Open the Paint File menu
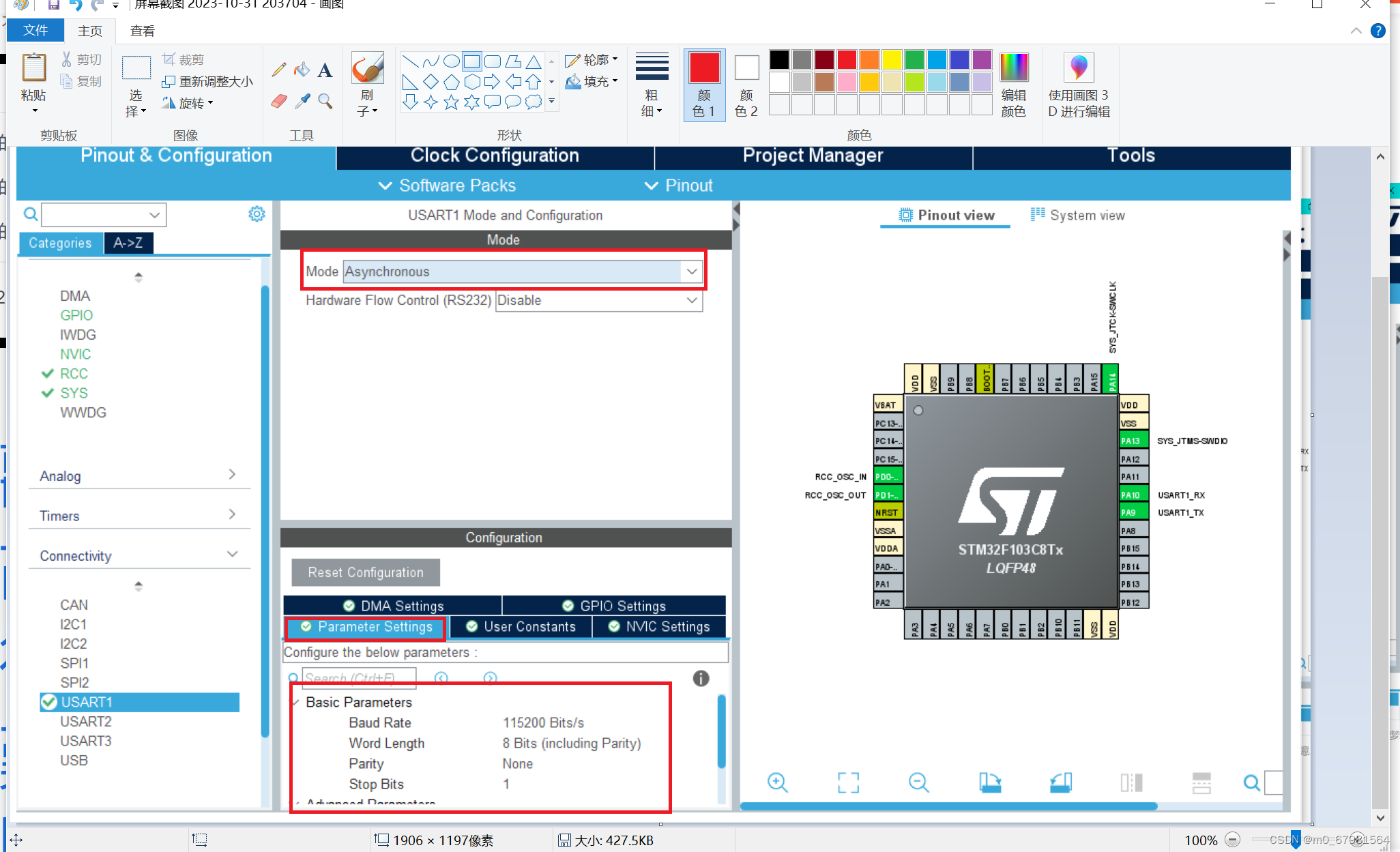The height and width of the screenshot is (852, 1400). pyautogui.click(x=35, y=31)
